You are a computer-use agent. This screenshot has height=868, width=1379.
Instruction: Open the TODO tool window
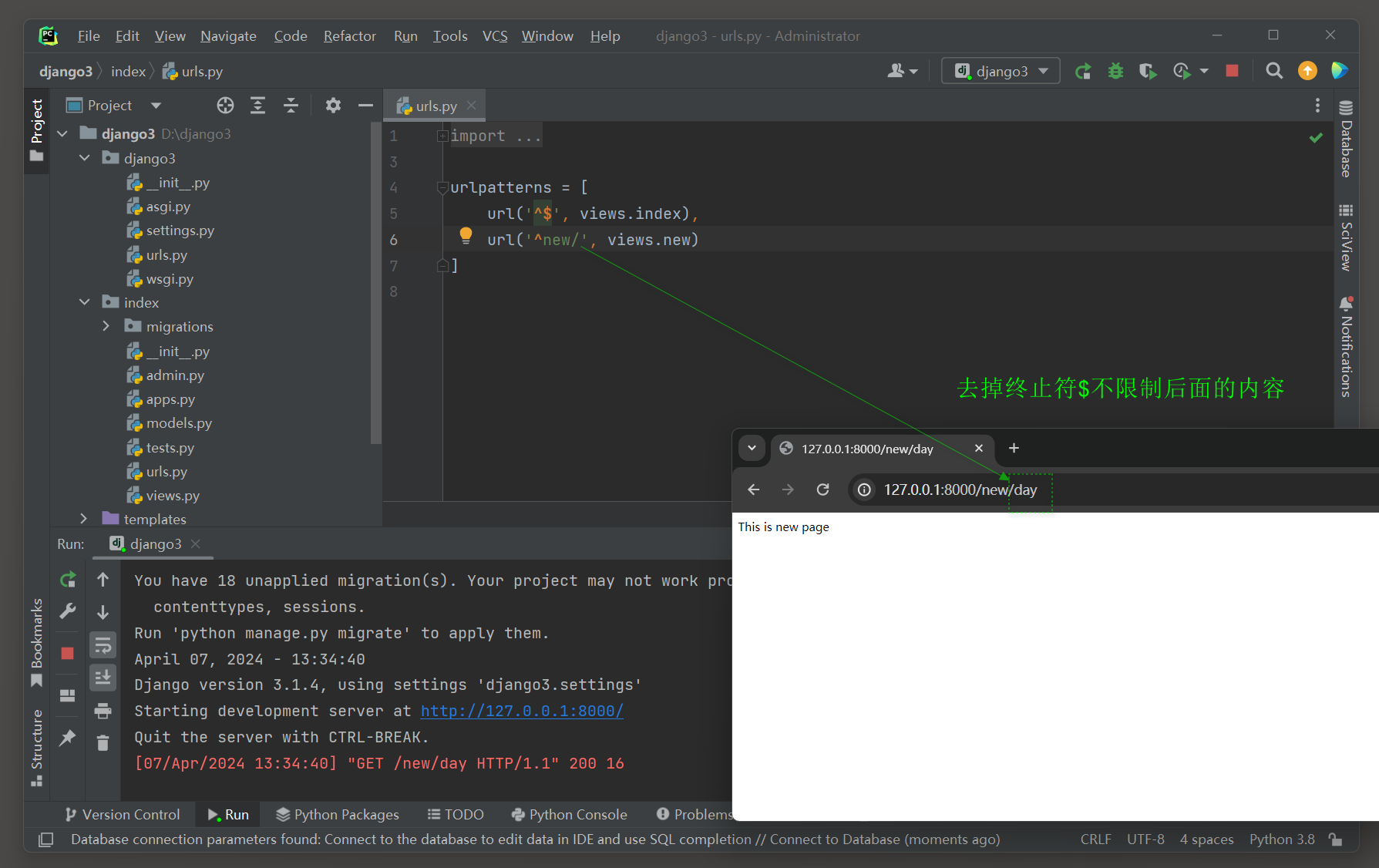coord(456,815)
